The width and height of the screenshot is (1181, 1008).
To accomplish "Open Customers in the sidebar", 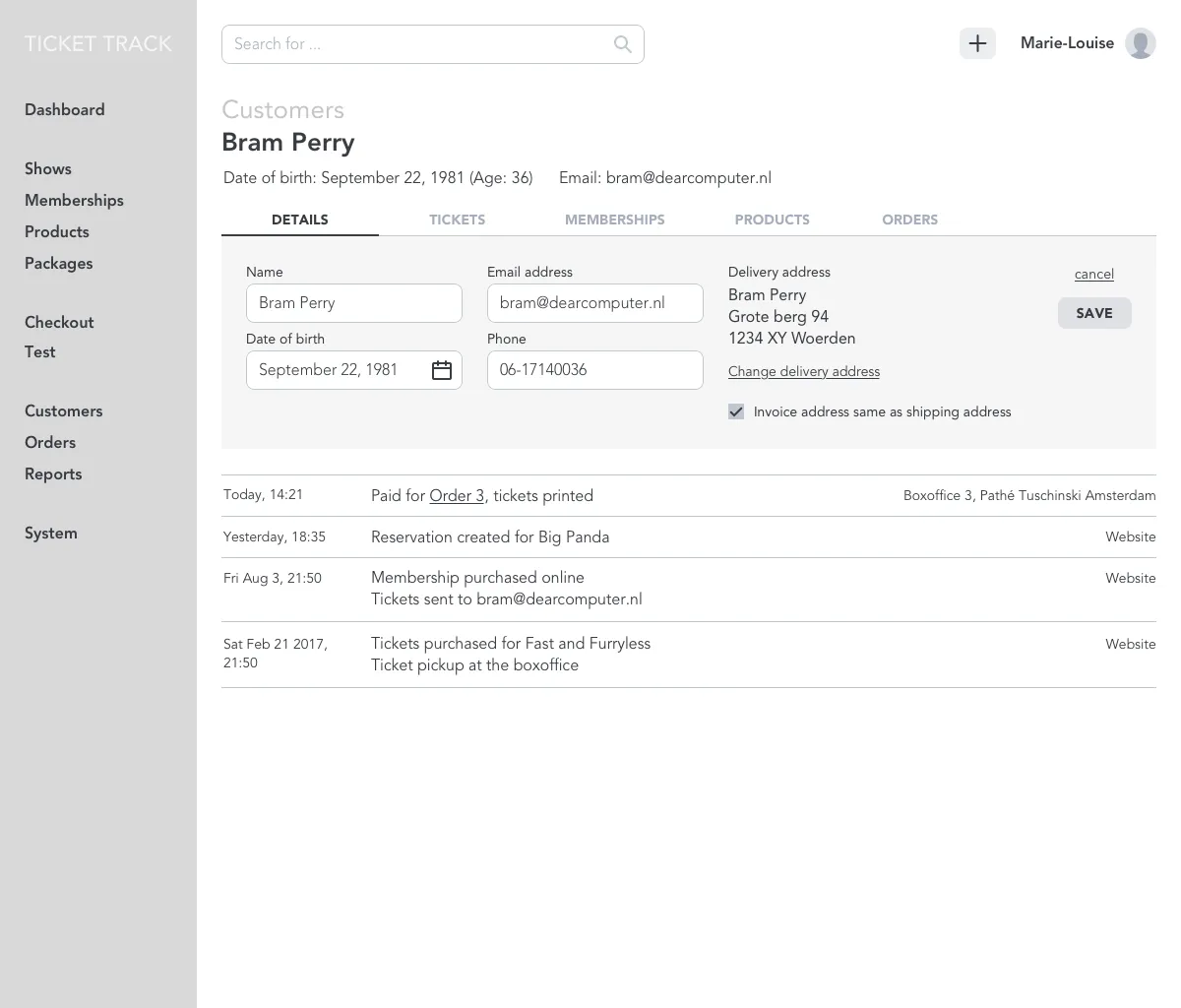I will (64, 410).
